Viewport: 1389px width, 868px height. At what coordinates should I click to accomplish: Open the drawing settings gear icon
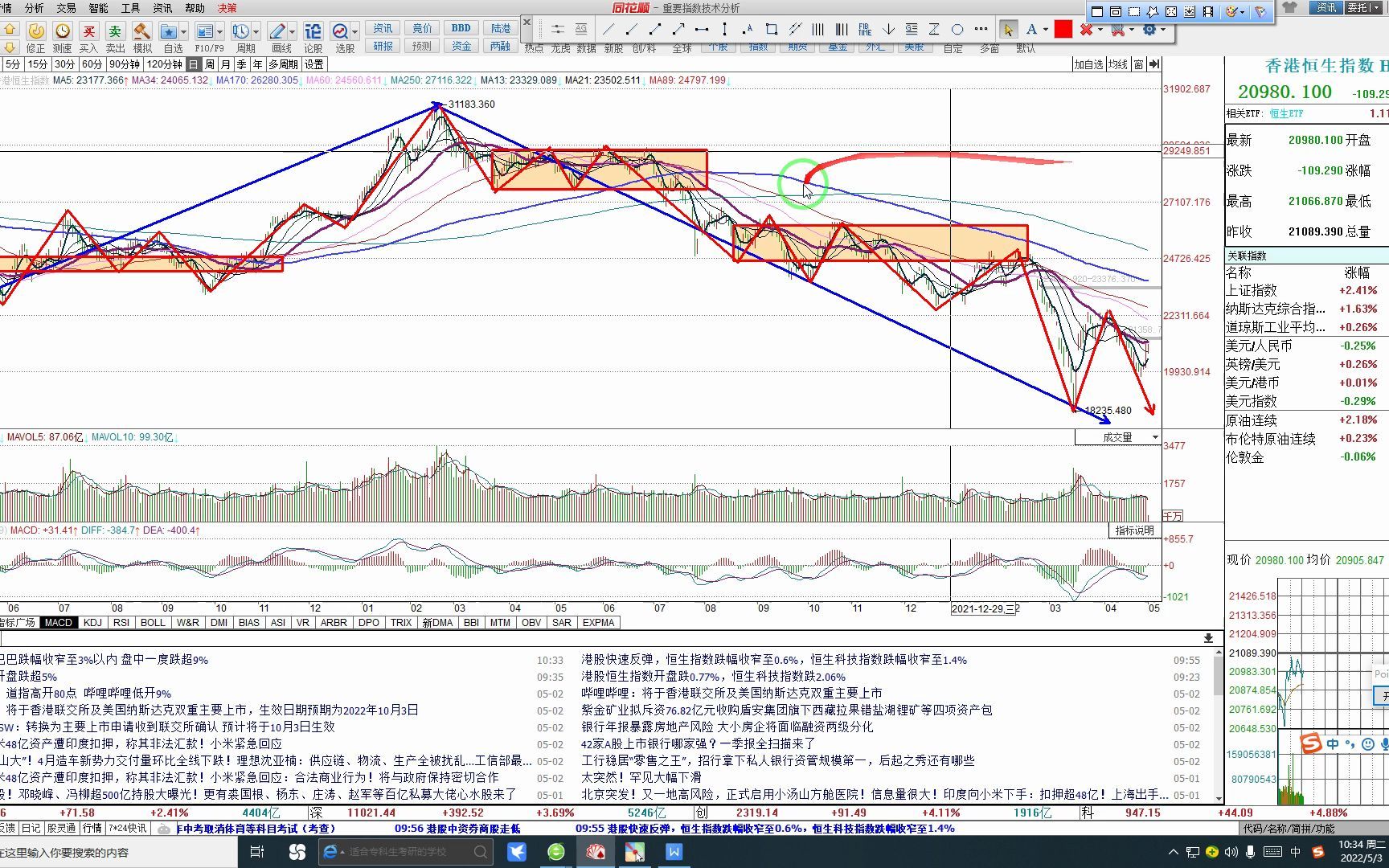[x=1149, y=30]
